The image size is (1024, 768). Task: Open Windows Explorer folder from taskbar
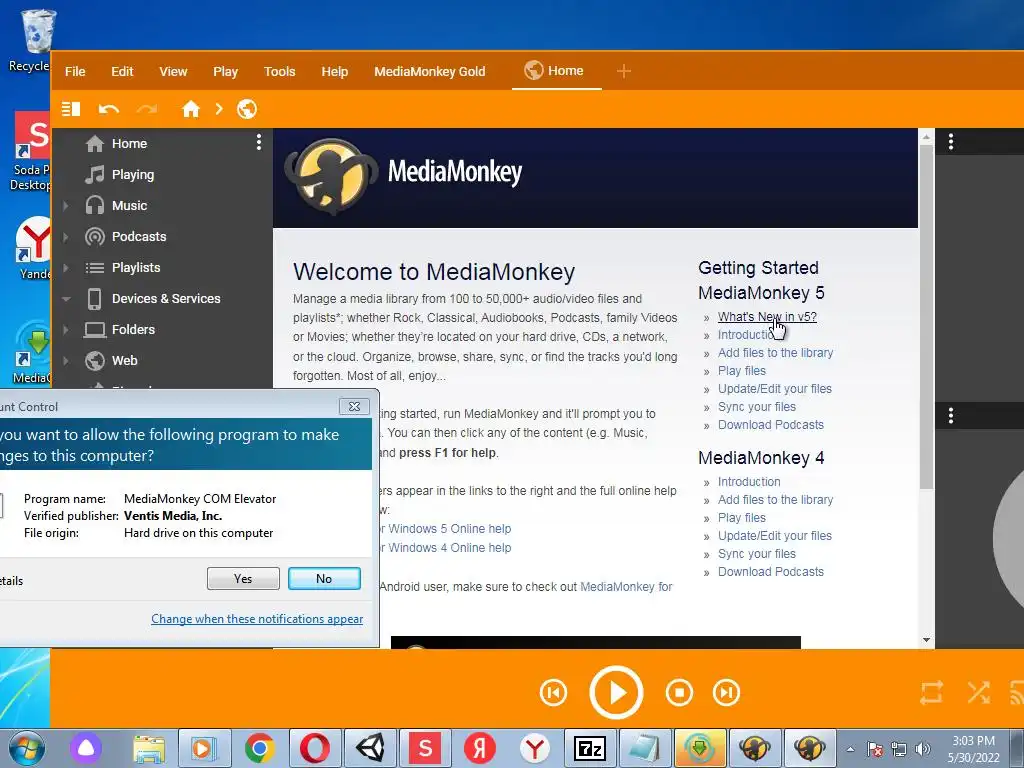click(150, 748)
